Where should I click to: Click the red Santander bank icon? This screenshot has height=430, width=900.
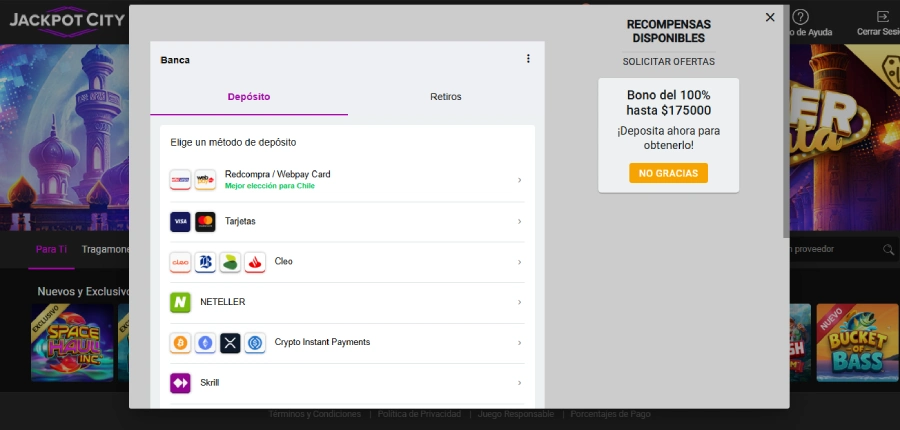(255, 262)
